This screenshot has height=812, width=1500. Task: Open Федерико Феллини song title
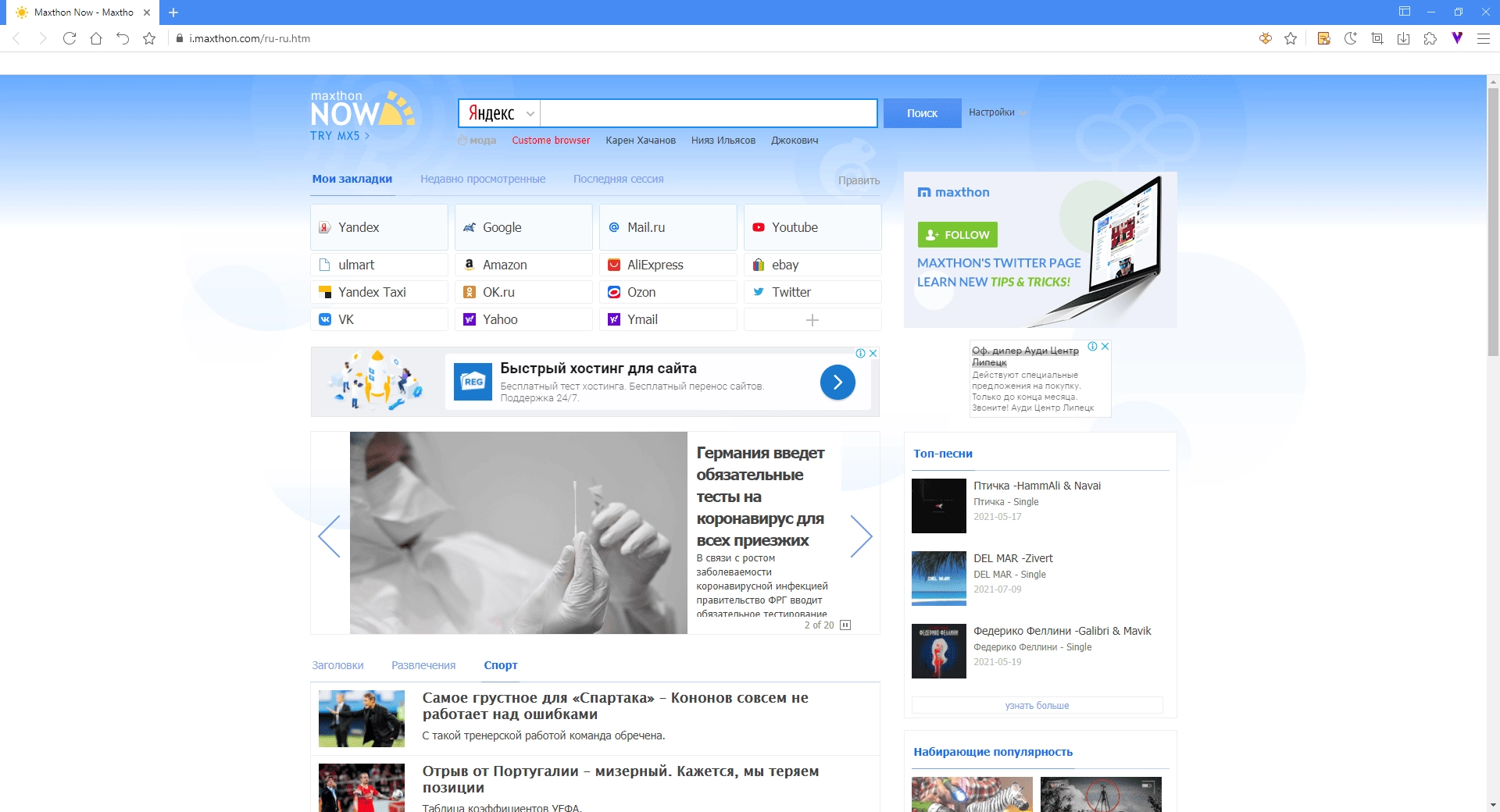click(1062, 631)
